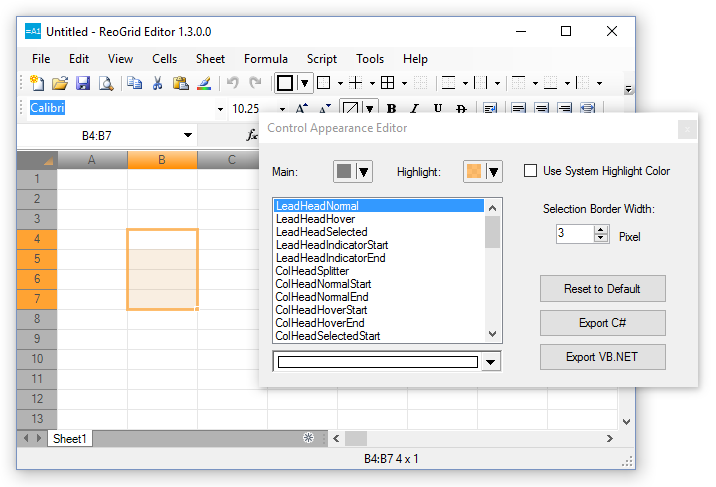
Task: Click the Paste clipboard icon
Action: click(x=180, y=83)
